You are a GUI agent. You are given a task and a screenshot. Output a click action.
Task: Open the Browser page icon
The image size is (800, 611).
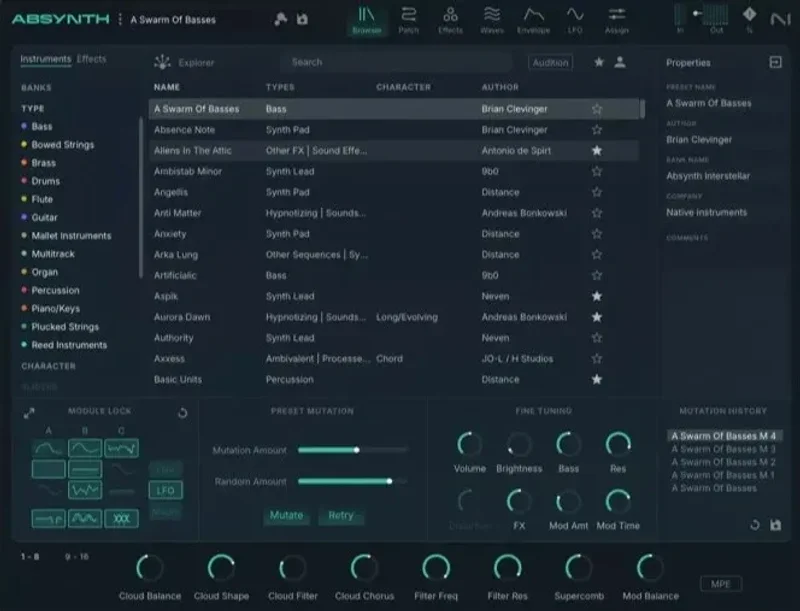pyautogui.click(x=366, y=20)
